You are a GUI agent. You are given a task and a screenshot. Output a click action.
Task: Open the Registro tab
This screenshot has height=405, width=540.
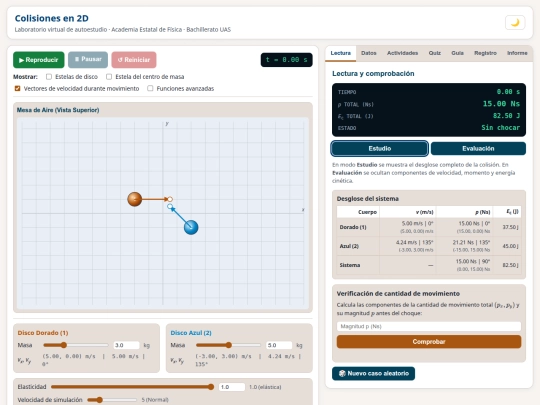tap(485, 53)
